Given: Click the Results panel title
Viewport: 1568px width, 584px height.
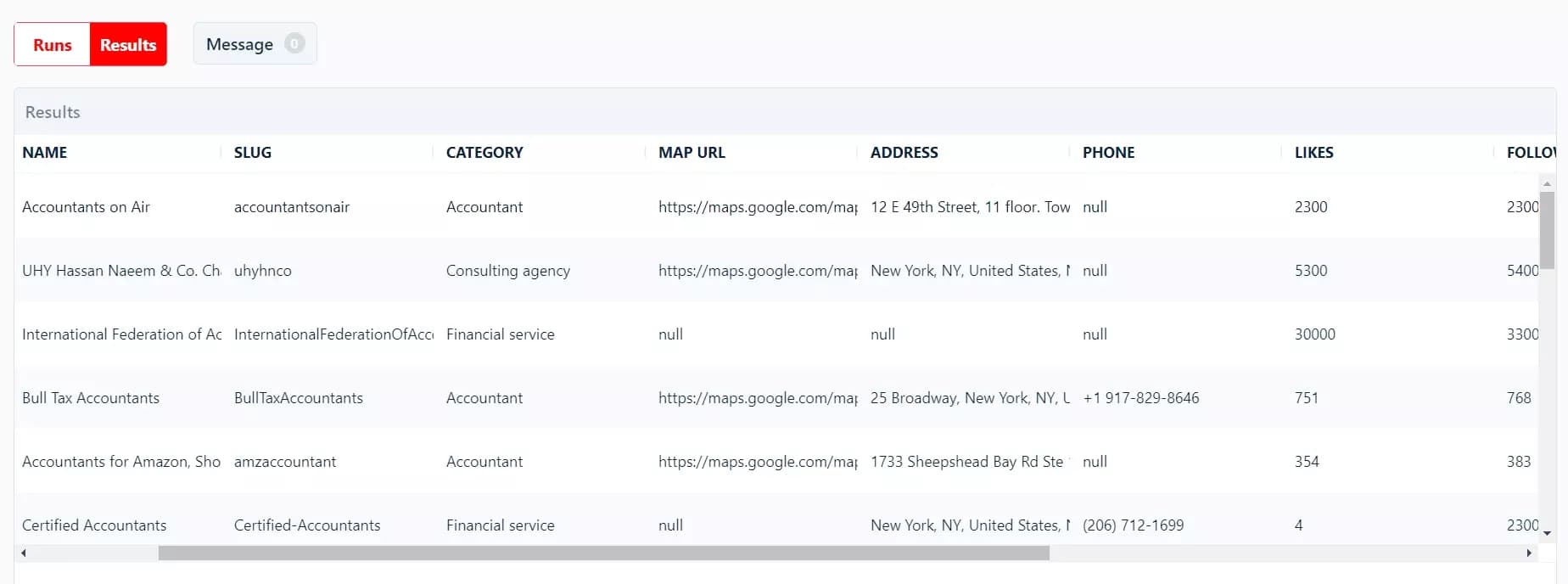Looking at the screenshot, I should (52, 111).
